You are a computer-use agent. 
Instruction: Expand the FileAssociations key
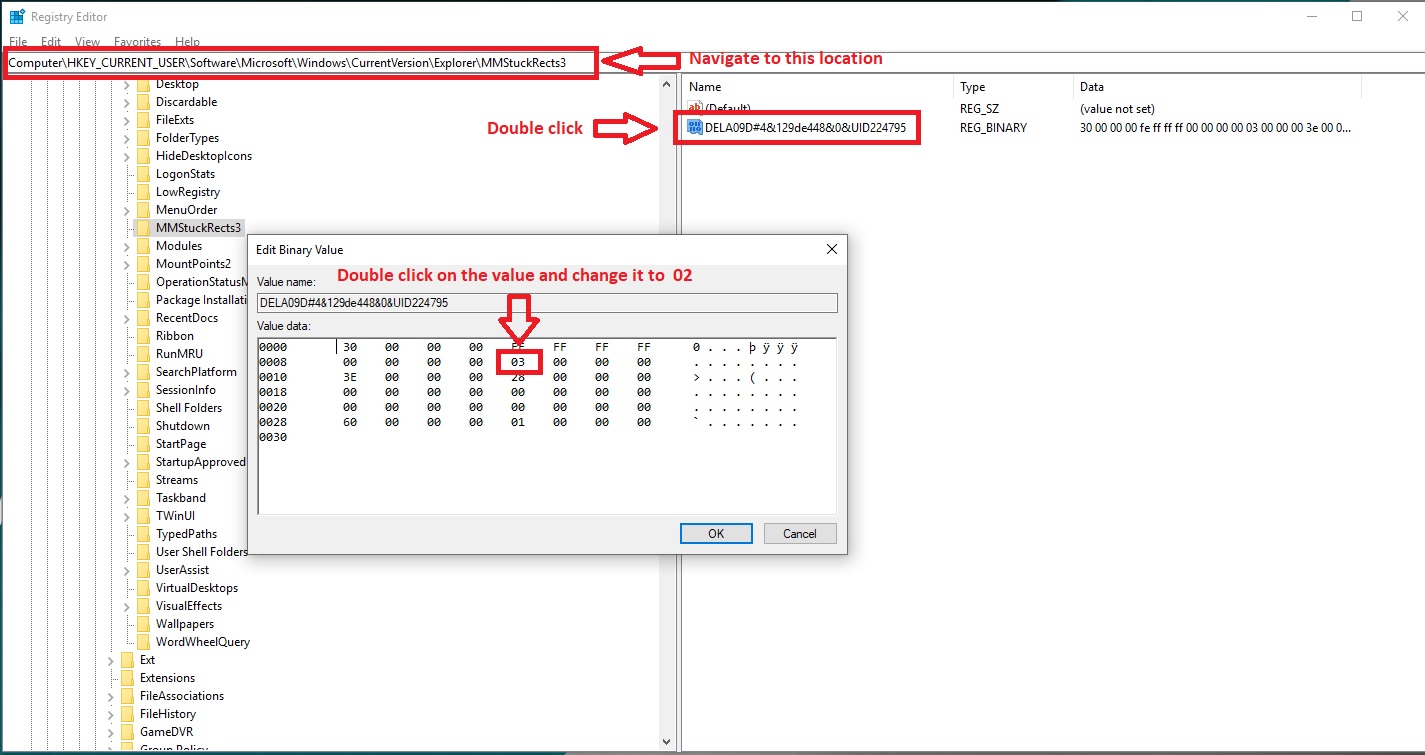coord(111,696)
